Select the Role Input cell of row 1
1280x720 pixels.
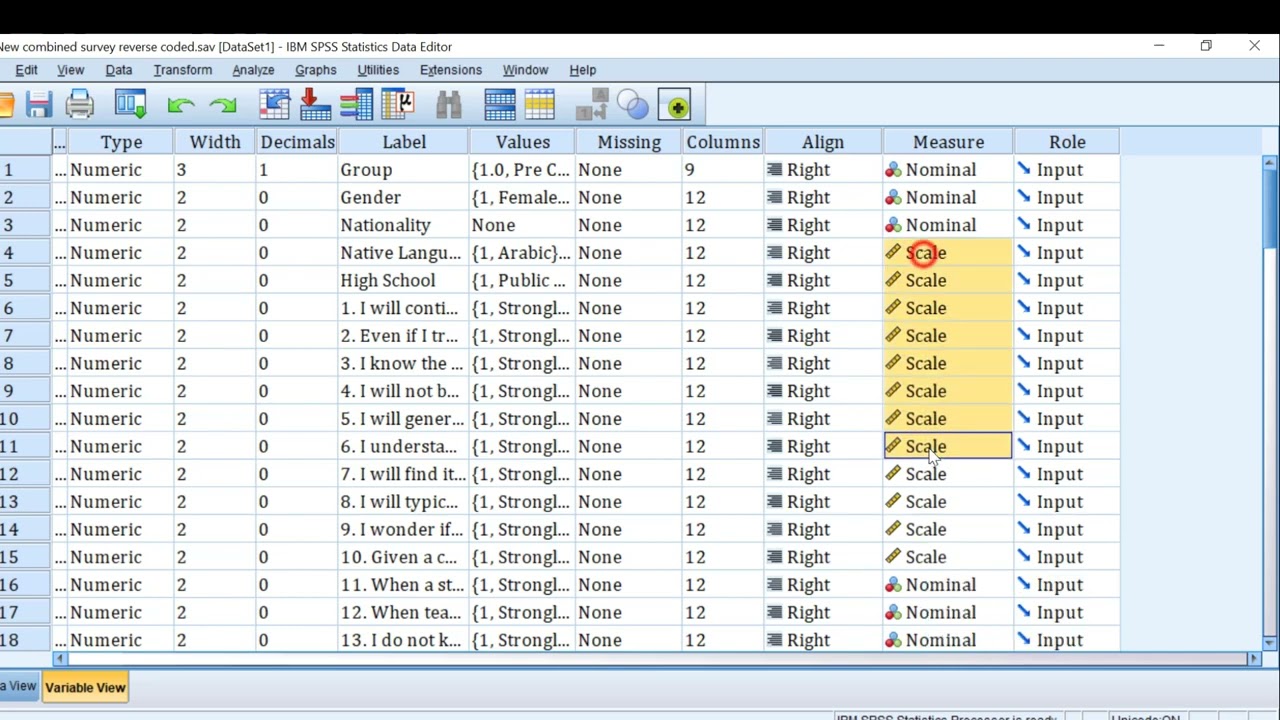[x=1067, y=170]
